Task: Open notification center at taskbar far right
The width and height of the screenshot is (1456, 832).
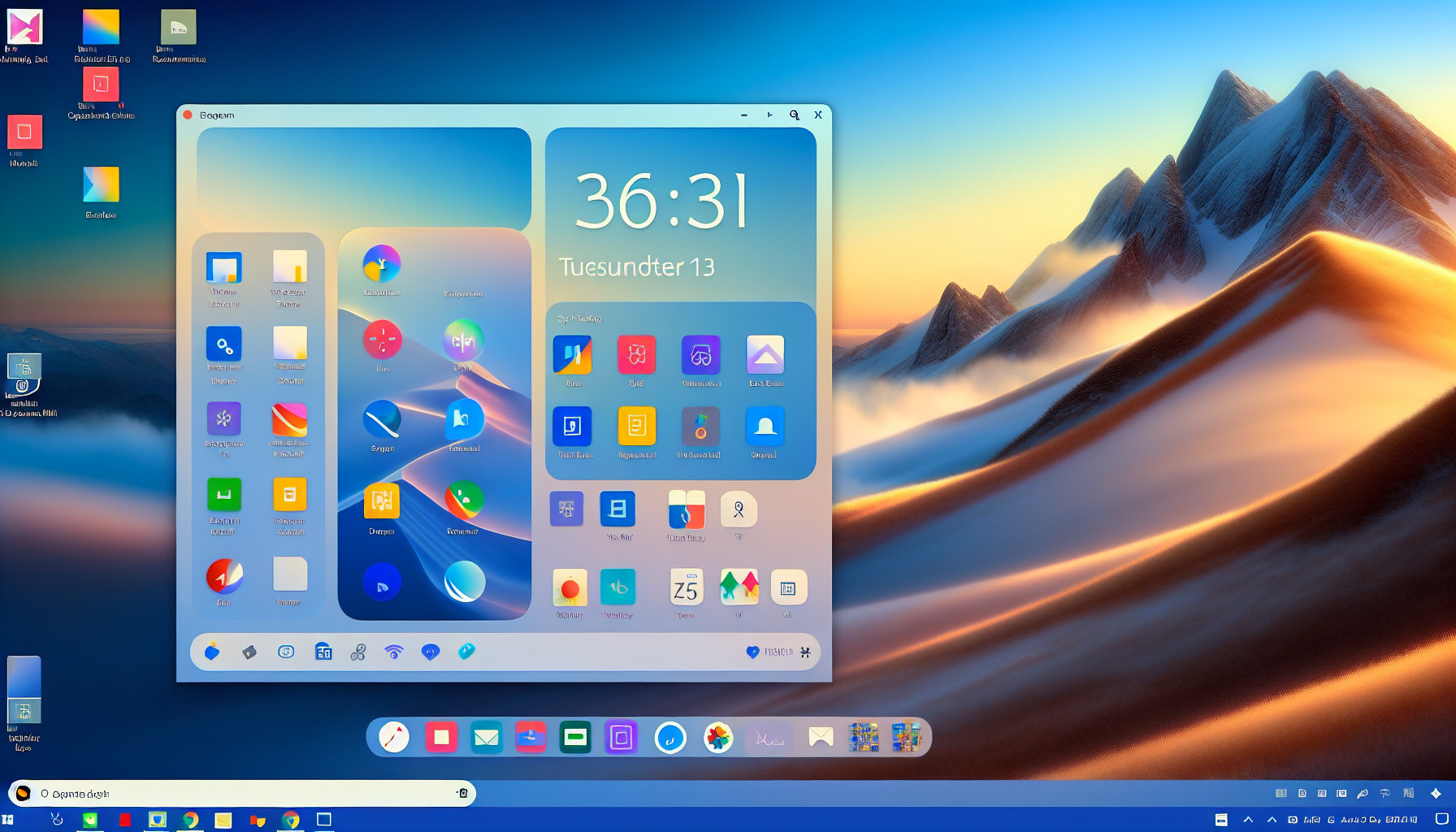Action: click(x=1442, y=820)
